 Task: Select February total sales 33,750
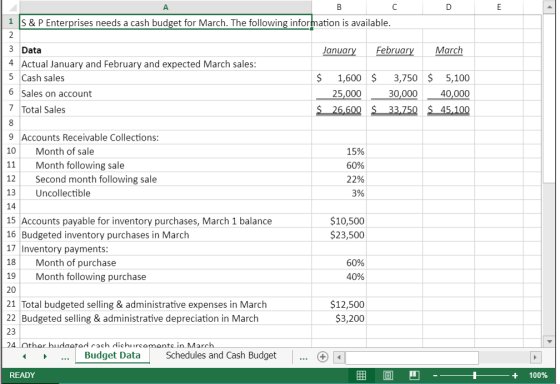point(394,109)
